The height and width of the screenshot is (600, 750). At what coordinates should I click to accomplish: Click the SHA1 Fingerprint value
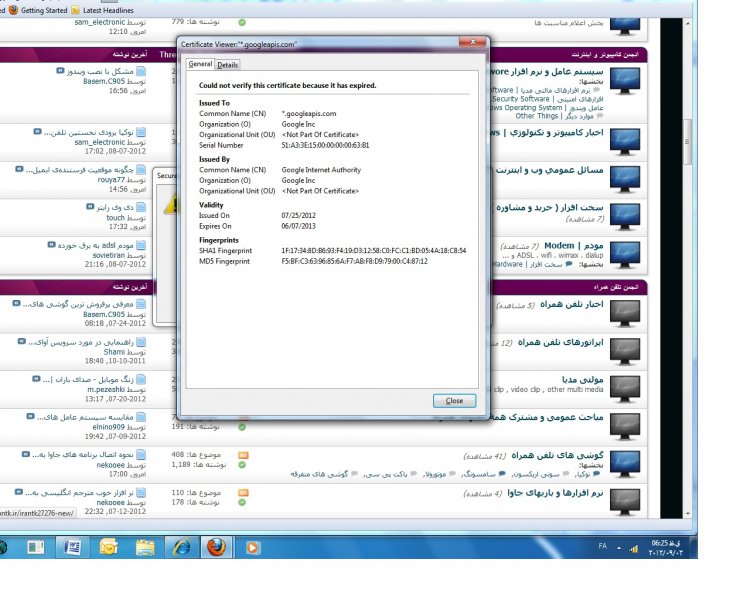tap(374, 251)
